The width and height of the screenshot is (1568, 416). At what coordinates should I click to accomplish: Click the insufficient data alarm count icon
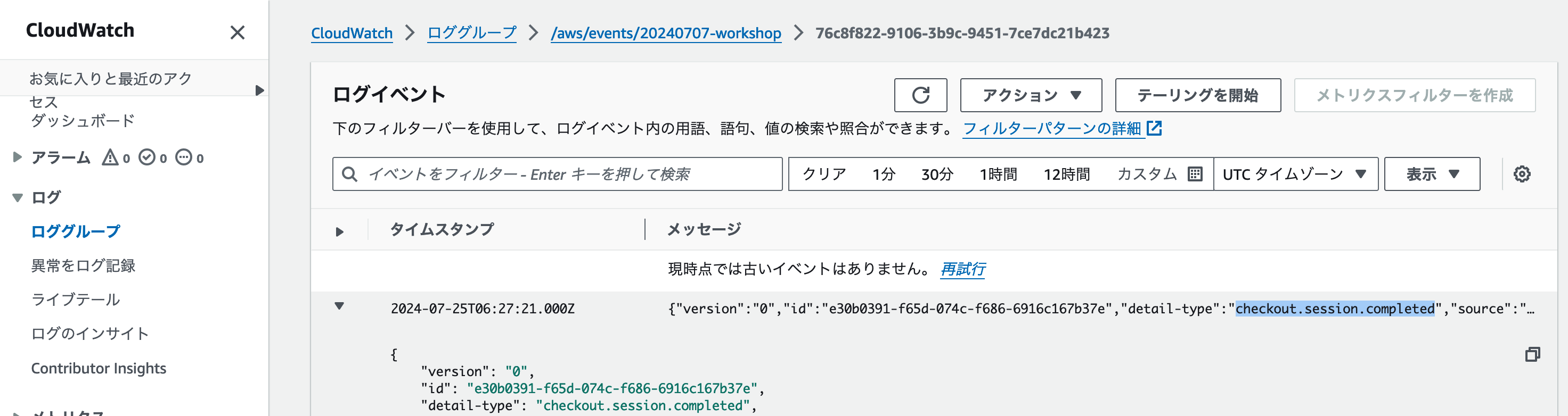pos(184,157)
